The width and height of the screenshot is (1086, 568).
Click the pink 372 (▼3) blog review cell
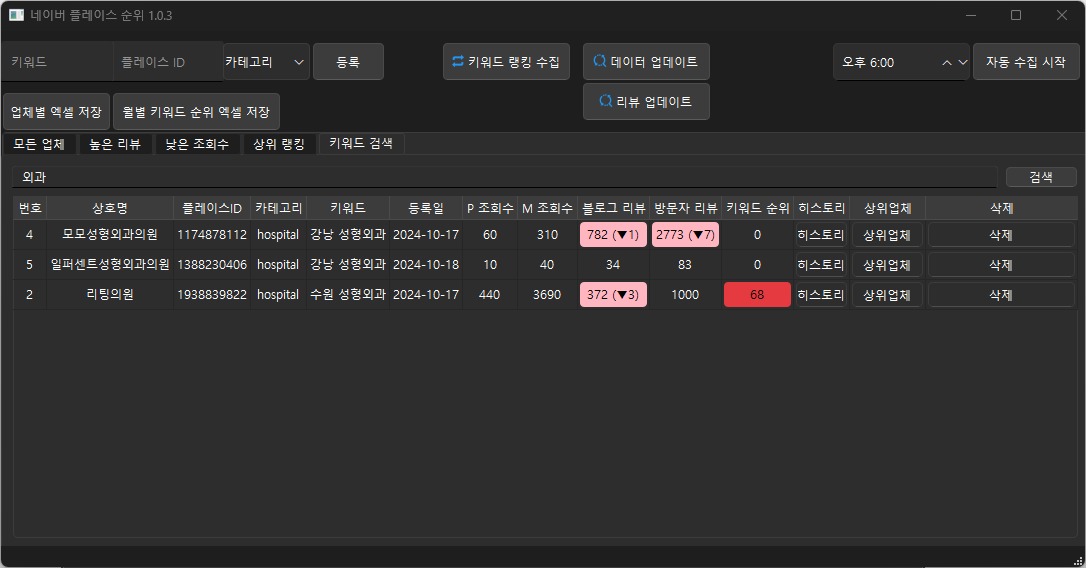[x=614, y=294]
